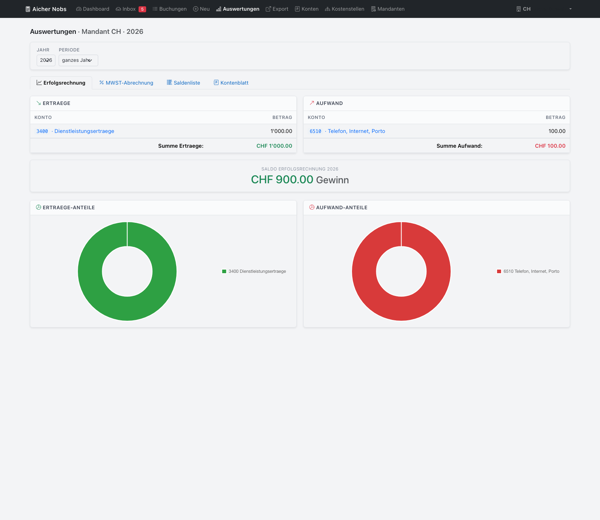Create new entry via Neu
The image size is (600, 520).
(201, 9)
